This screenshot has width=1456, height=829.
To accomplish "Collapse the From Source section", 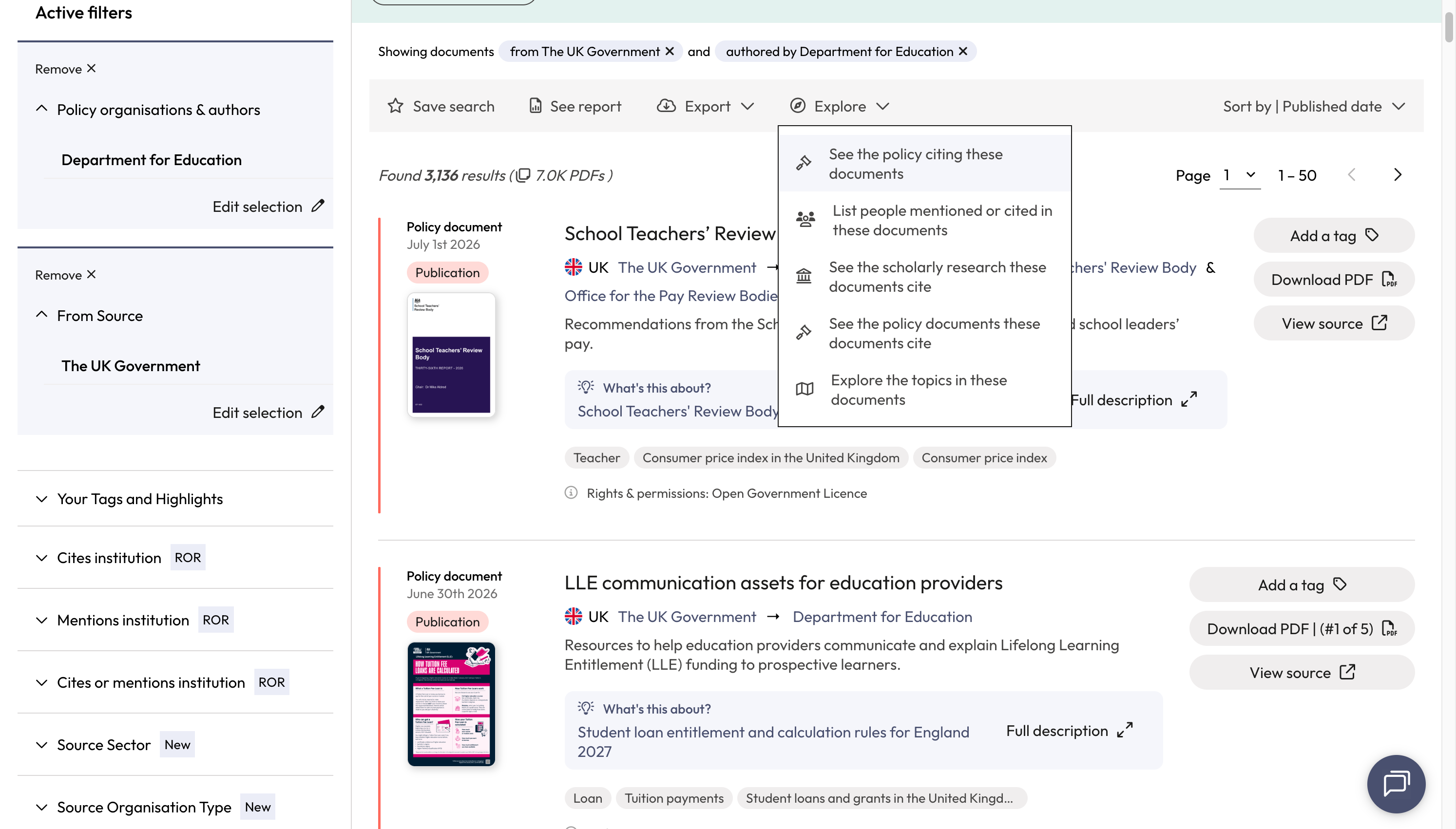I will click(41, 315).
